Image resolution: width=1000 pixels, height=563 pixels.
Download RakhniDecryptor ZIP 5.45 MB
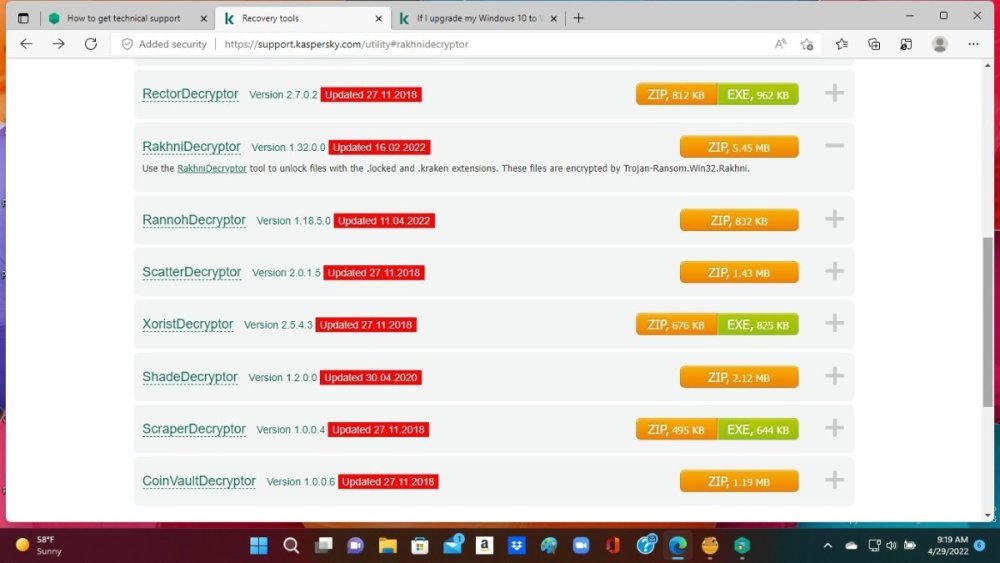[x=739, y=147]
